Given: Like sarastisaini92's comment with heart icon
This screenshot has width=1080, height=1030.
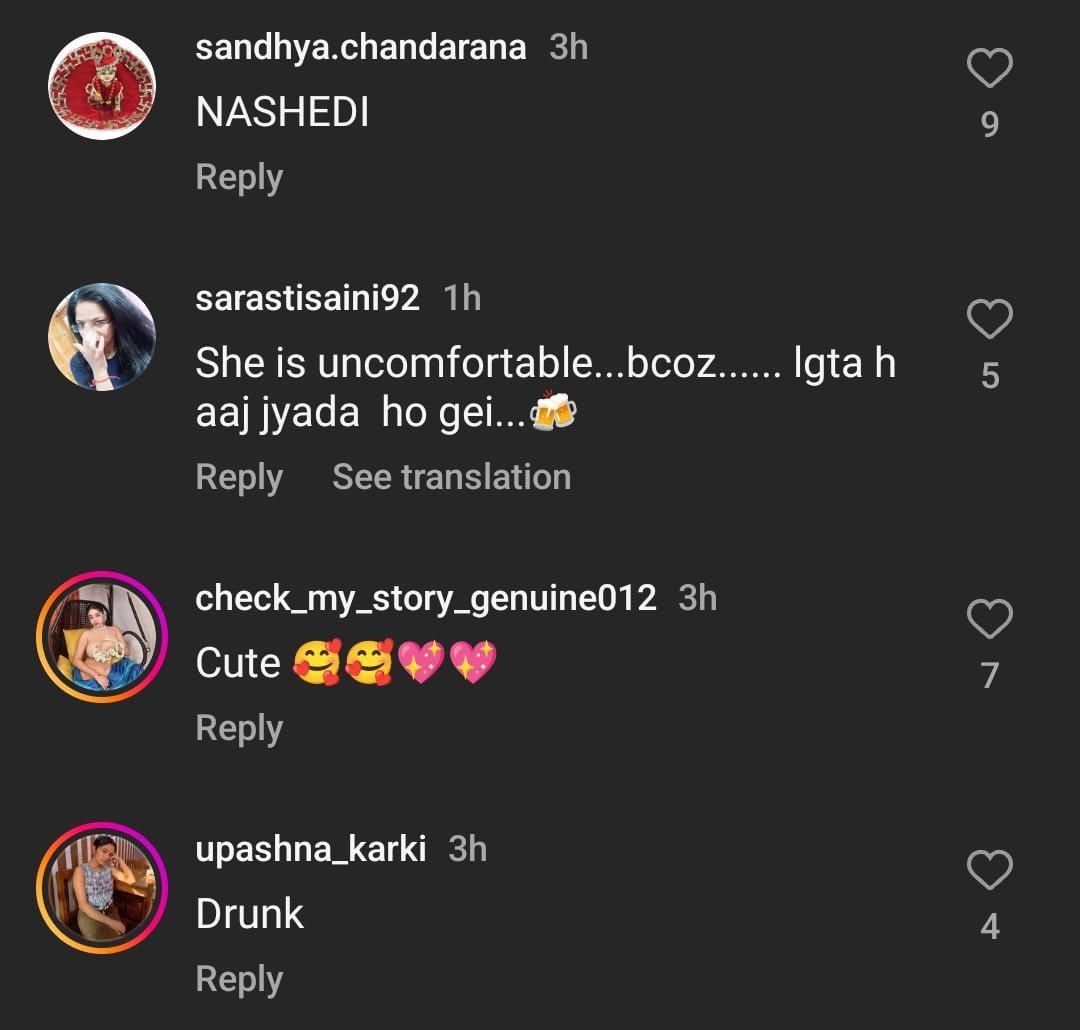Looking at the screenshot, I should coord(989,320).
